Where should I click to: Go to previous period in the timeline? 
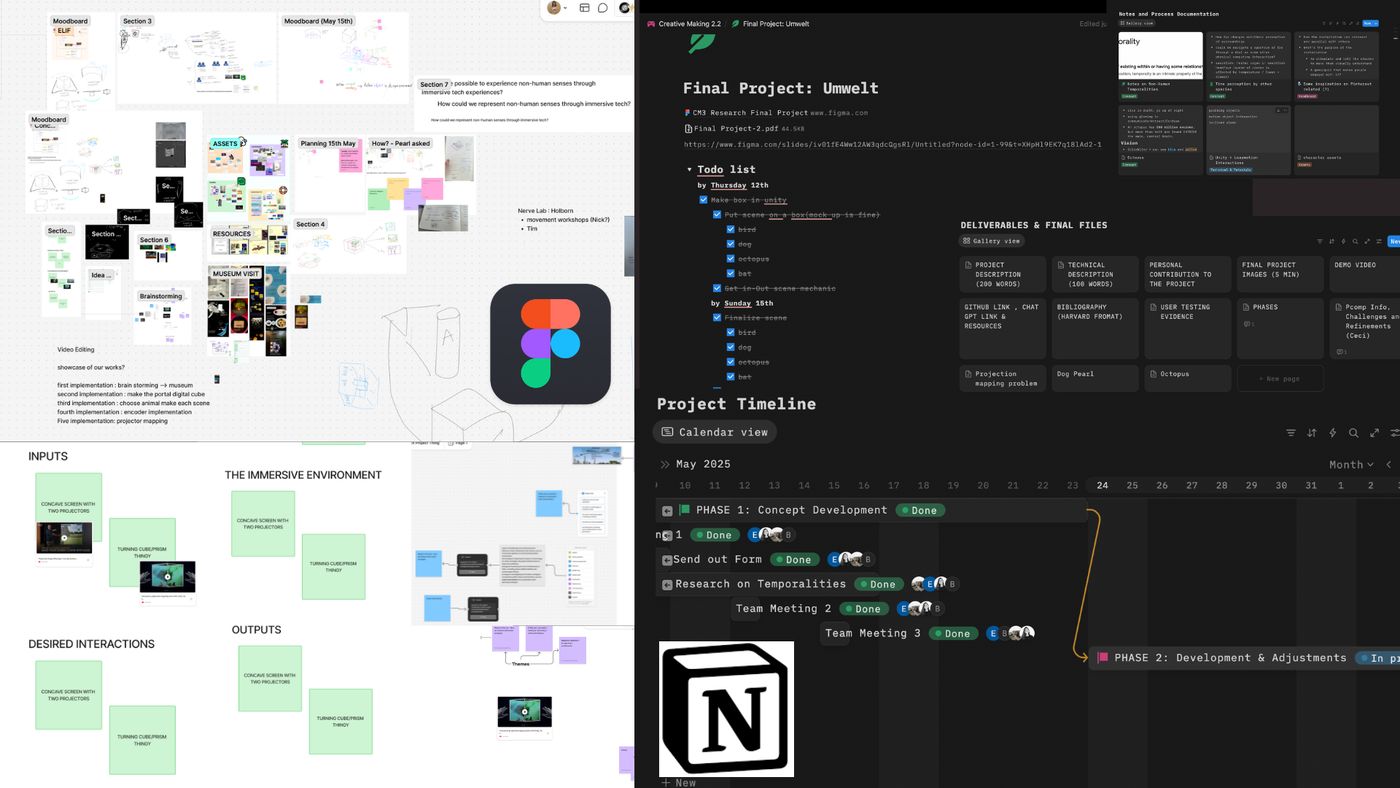pos(1388,464)
